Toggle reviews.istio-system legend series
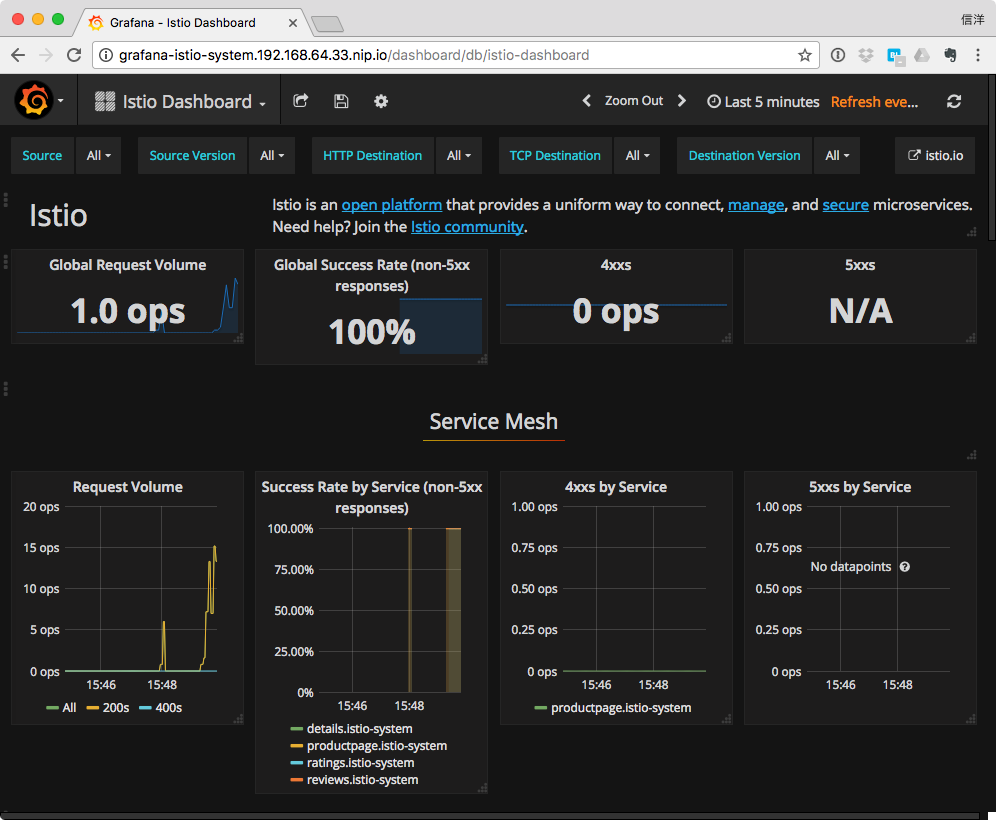This screenshot has width=996, height=820. tap(354, 780)
